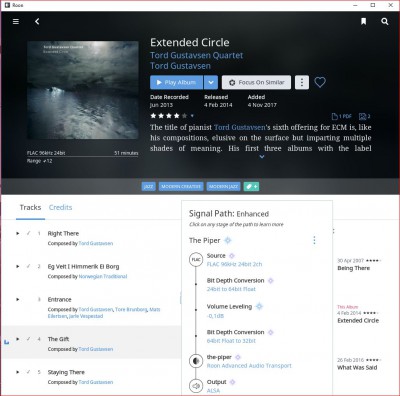Click the Extended Circle album cover
The height and width of the screenshot is (396, 400).
click(83, 90)
